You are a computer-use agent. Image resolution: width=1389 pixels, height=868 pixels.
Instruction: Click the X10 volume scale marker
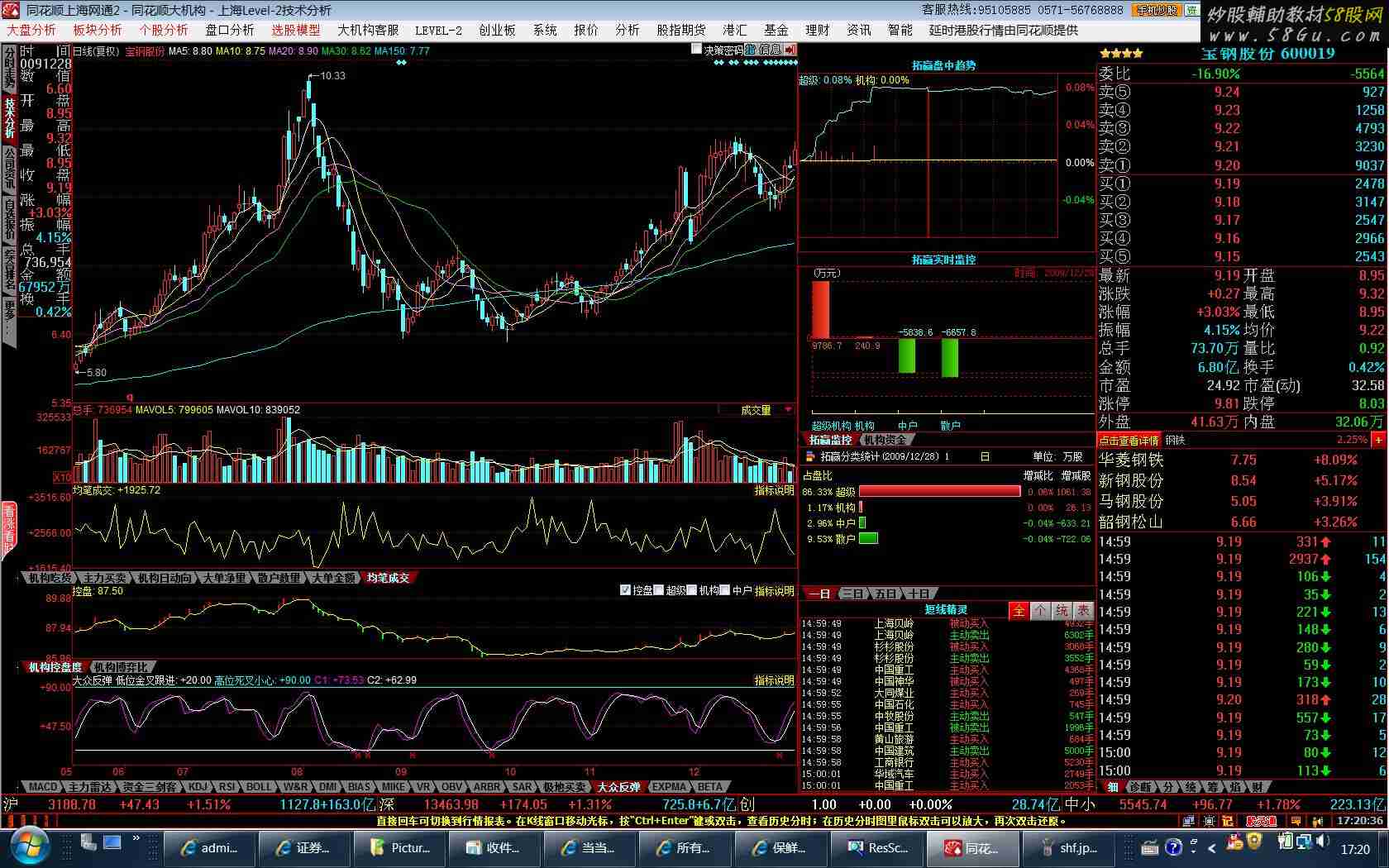pos(62,477)
